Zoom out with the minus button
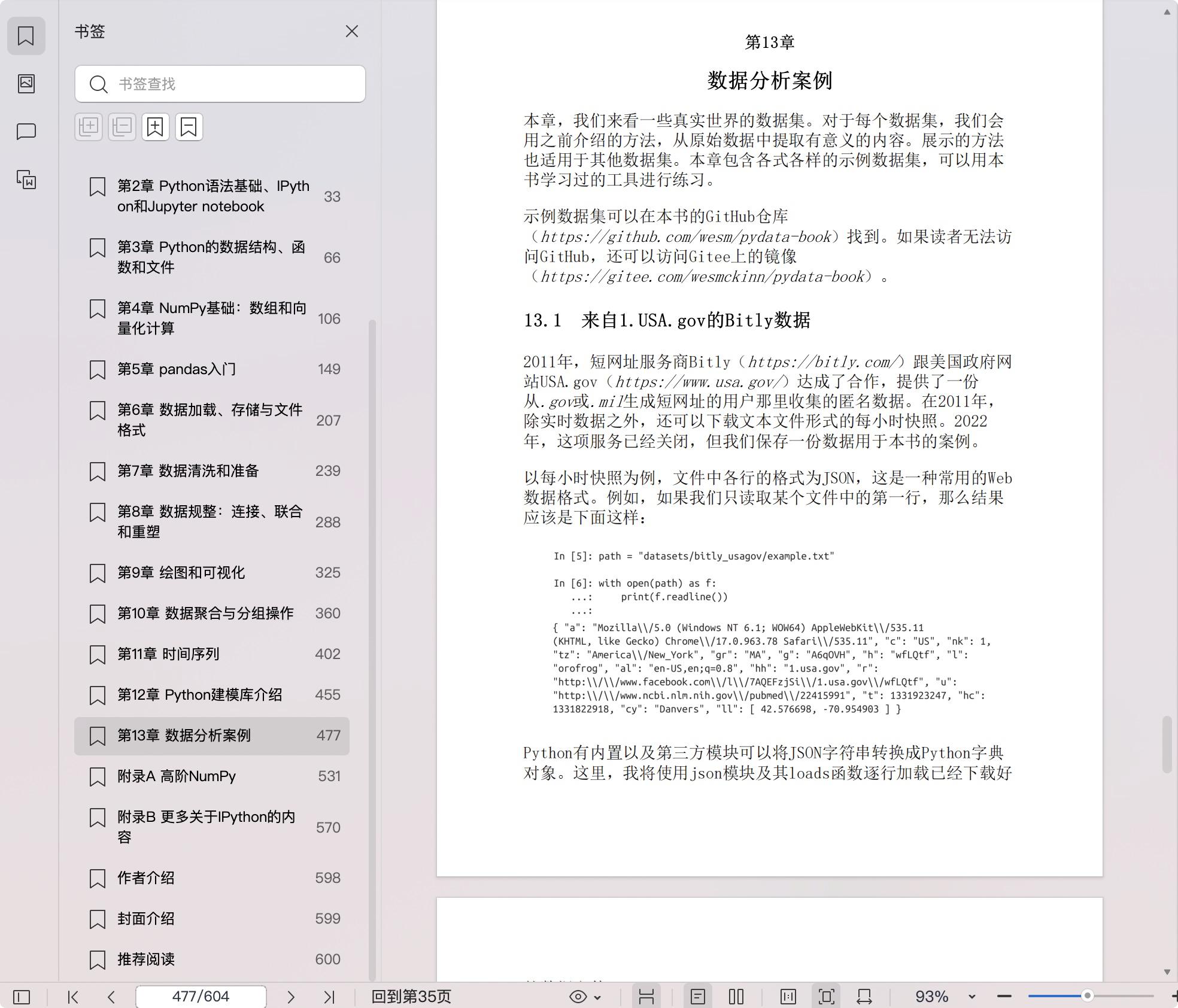This screenshot has height=1008, width=1178. [x=1004, y=997]
